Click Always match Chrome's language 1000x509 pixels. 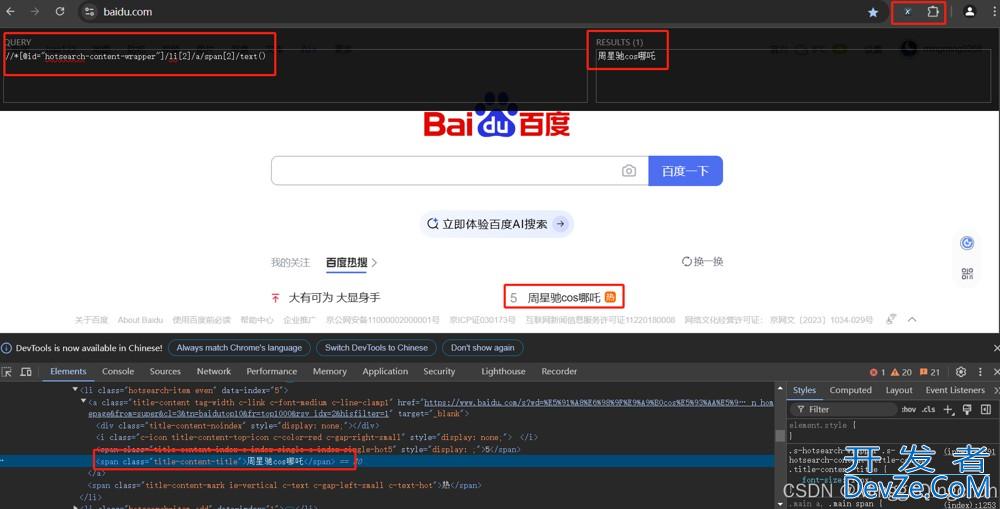click(x=239, y=348)
